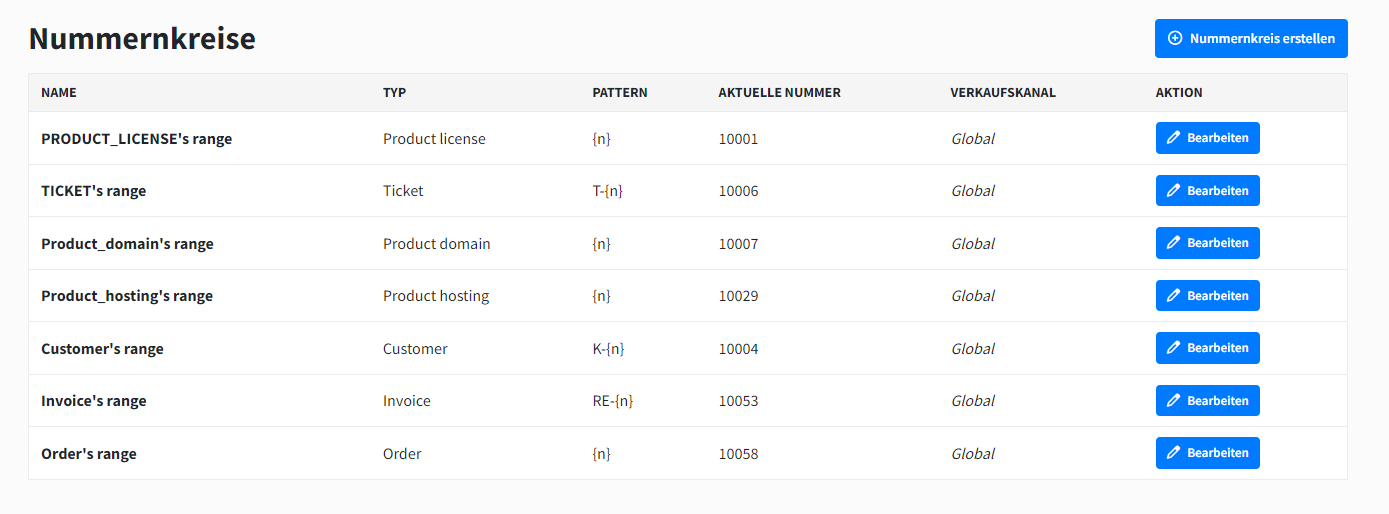Click the NAME column header
The width and height of the screenshot is (1389, 514).
pyautogui.click(x=59, y=93)
